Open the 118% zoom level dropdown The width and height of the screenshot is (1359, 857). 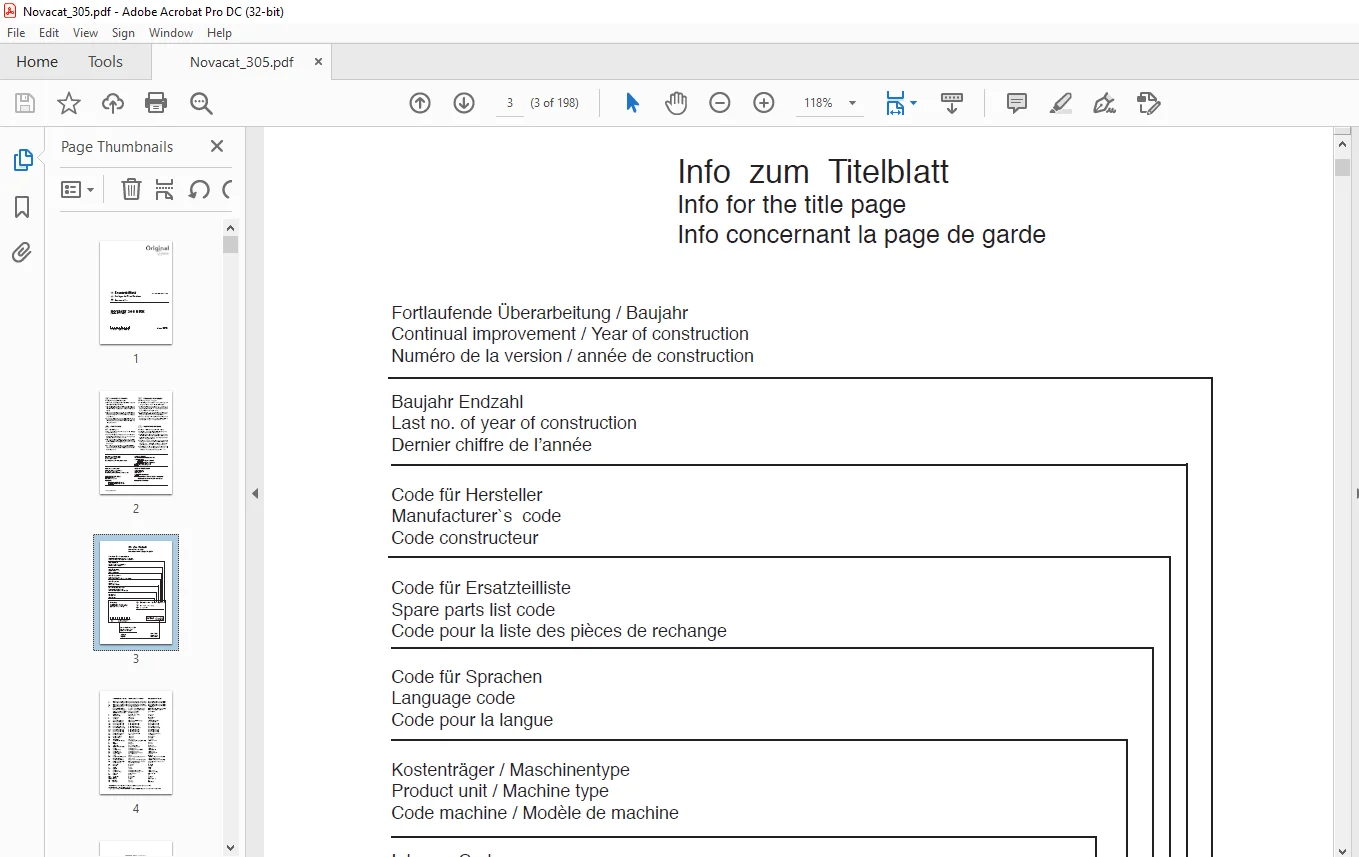pos(831,103)
